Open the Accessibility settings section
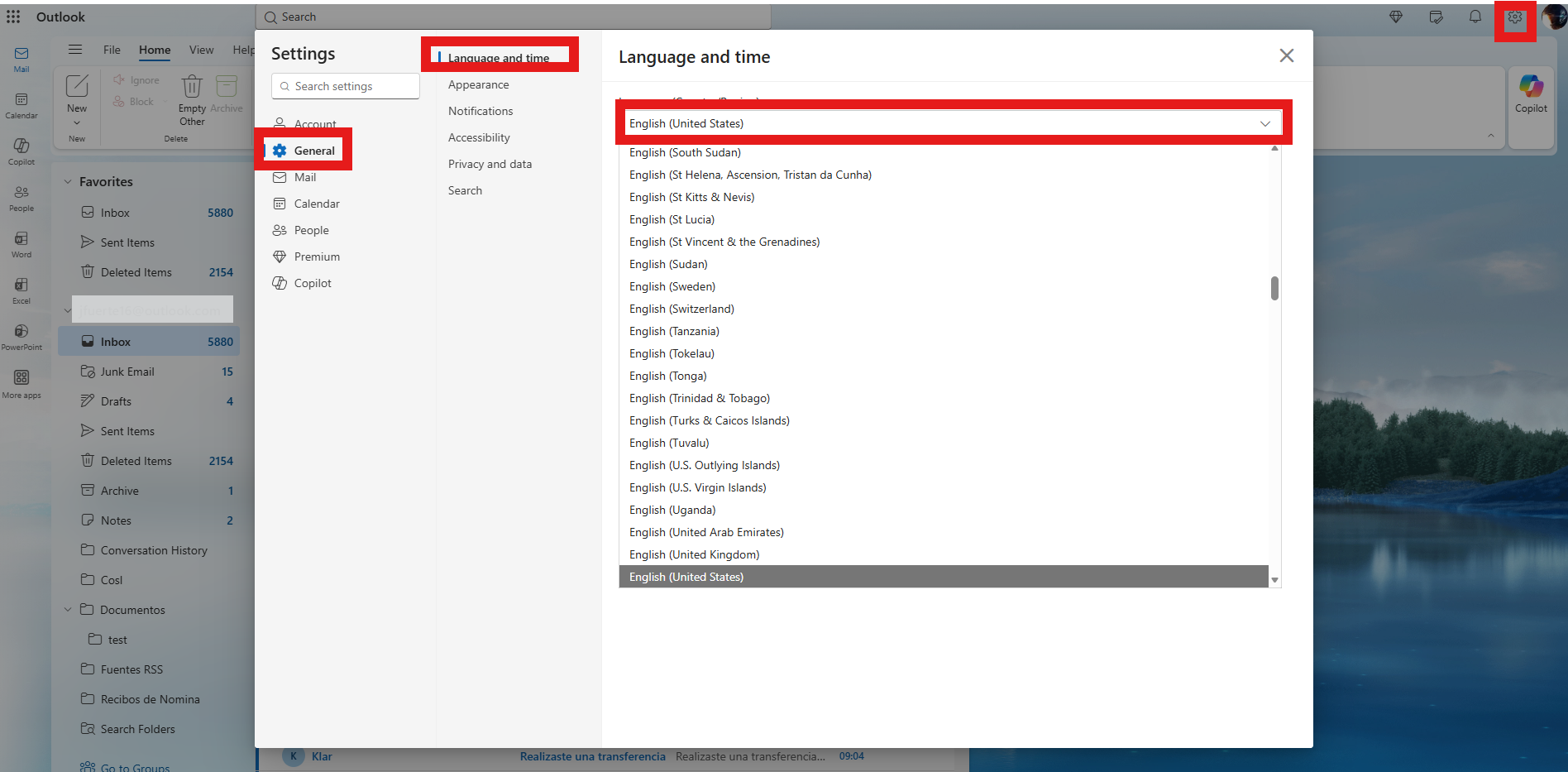1568x772 pixels. point(479,137)
